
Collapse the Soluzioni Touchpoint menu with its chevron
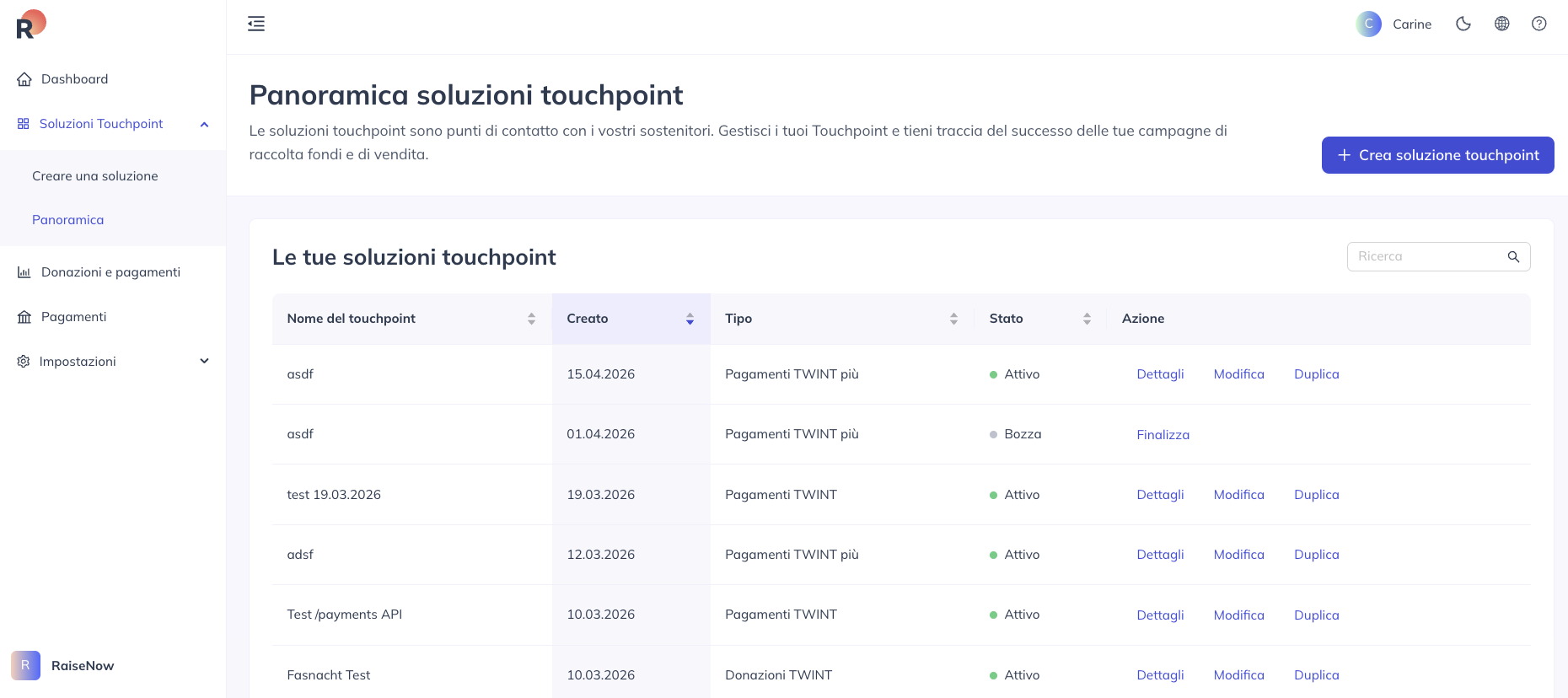(204, 124)
